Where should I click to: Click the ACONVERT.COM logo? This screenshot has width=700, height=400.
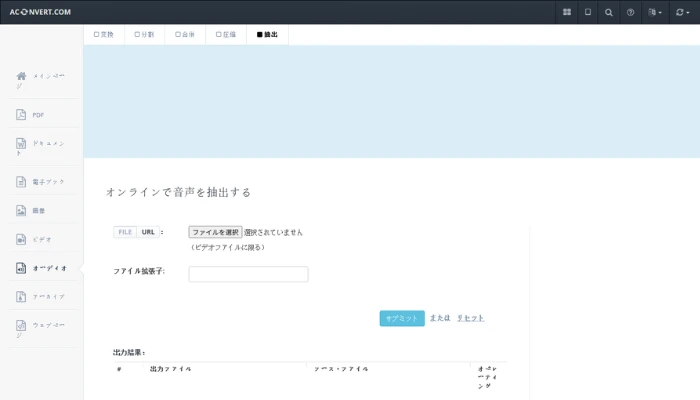tap(40, 12)
